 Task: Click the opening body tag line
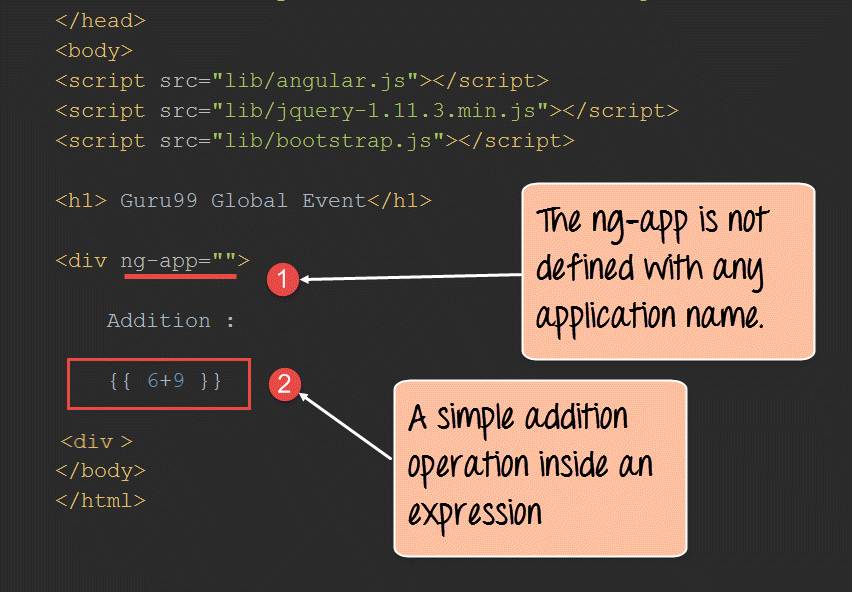click(x=94, y=50)
